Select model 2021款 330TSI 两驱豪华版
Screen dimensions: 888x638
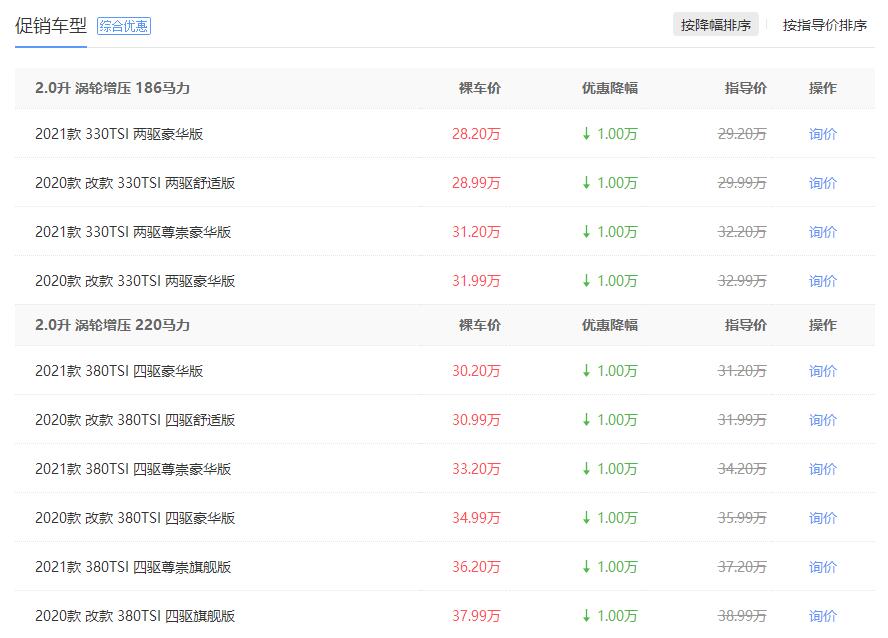[x=119, y=134]
